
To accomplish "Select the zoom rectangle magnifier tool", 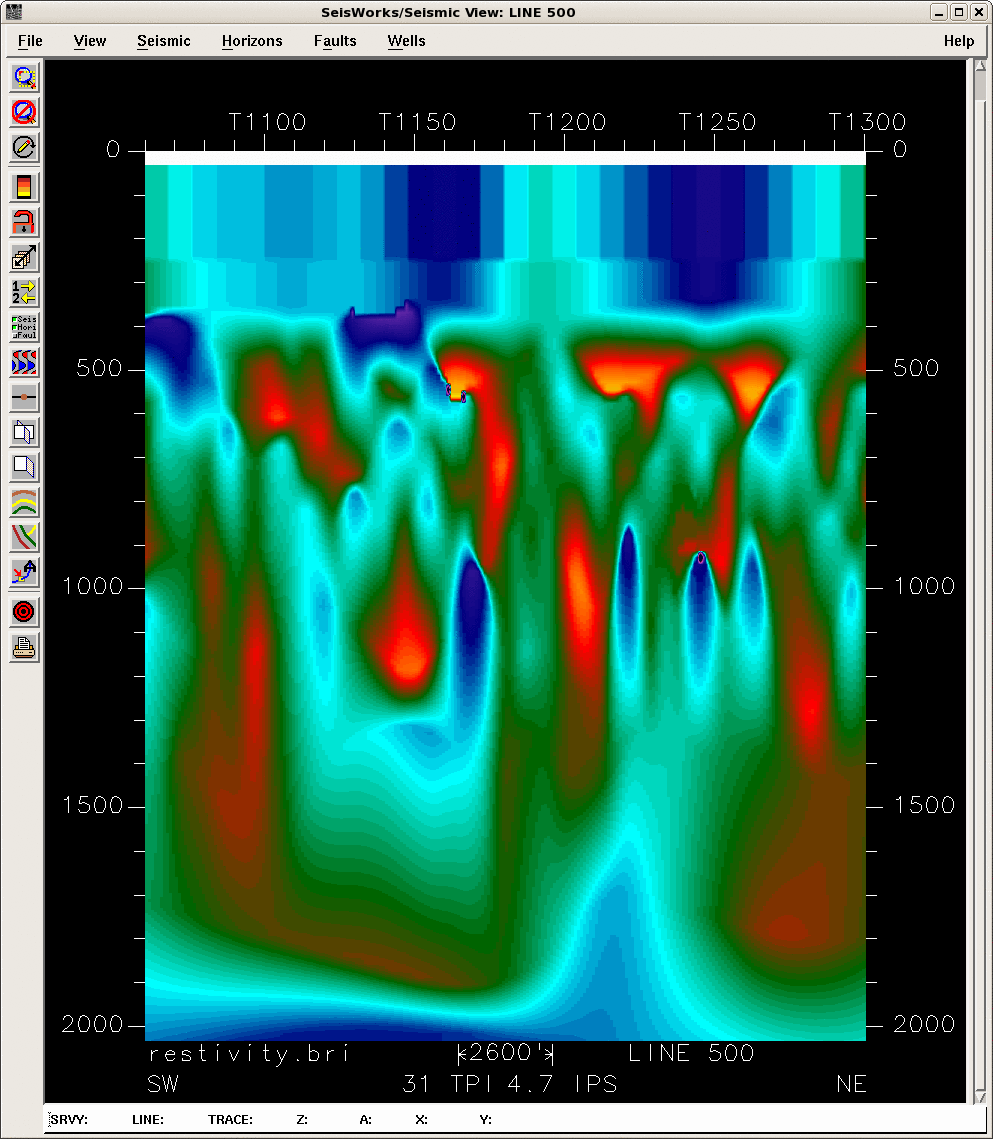I will [24, 77].
